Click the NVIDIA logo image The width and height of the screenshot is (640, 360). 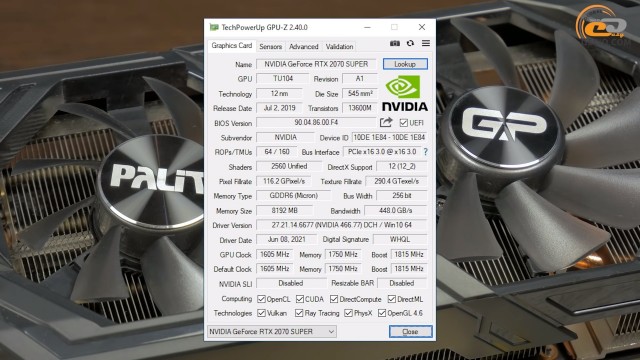click(x=404, y=93)
